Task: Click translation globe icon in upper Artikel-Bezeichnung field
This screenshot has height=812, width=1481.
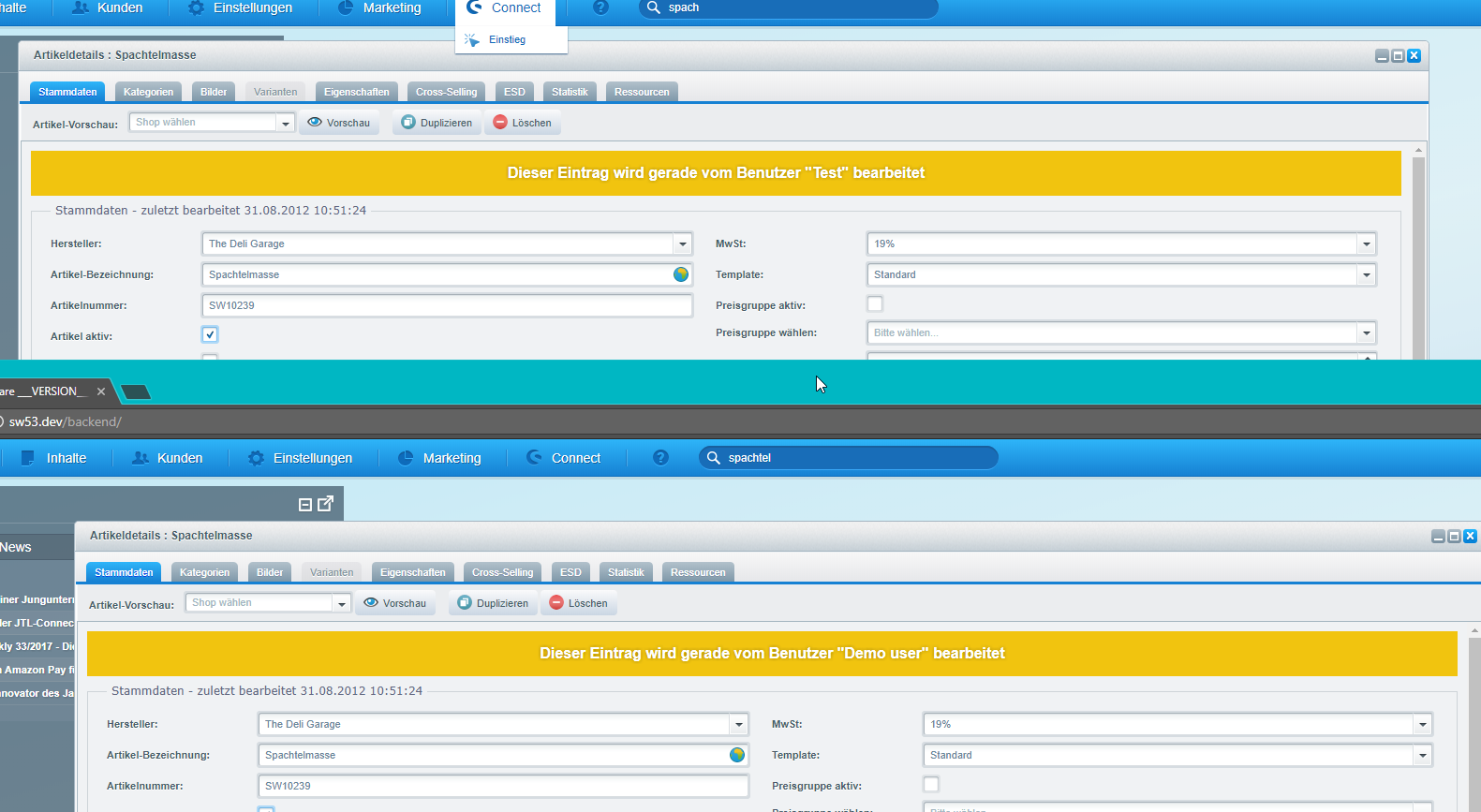Action: [x=681, y=274]
